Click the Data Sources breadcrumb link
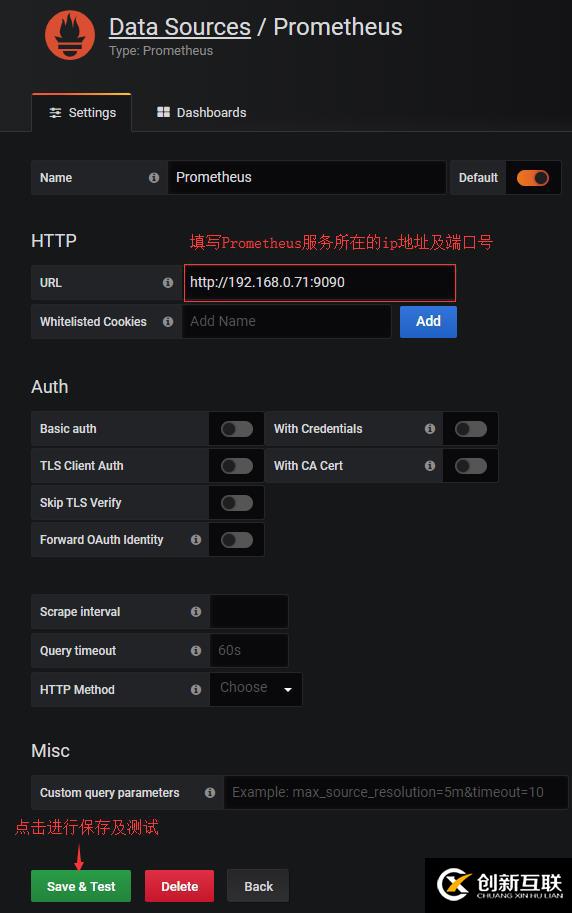 pos(180,27)
